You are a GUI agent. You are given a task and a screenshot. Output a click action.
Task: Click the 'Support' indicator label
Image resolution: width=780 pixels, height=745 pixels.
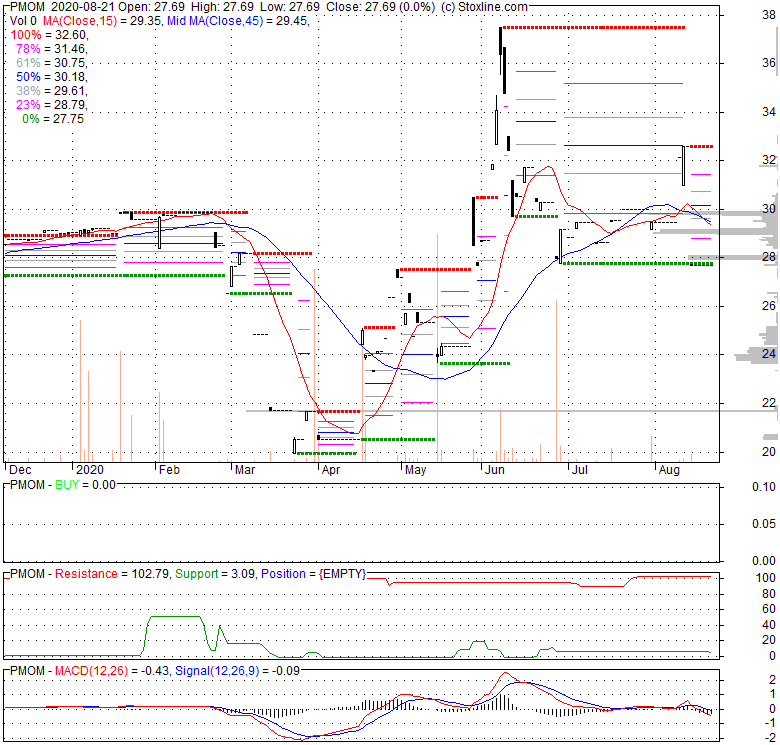click(x=196, y=573)
